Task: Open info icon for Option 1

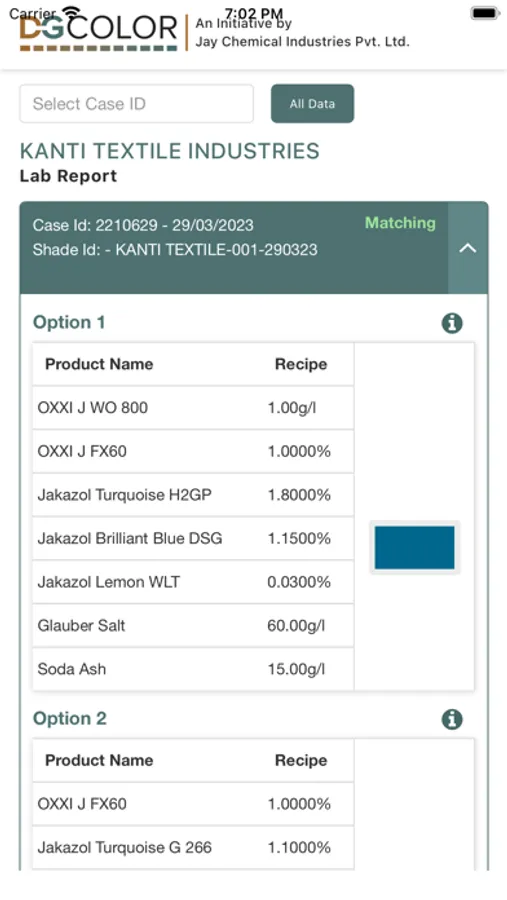Action: (452, 323)
